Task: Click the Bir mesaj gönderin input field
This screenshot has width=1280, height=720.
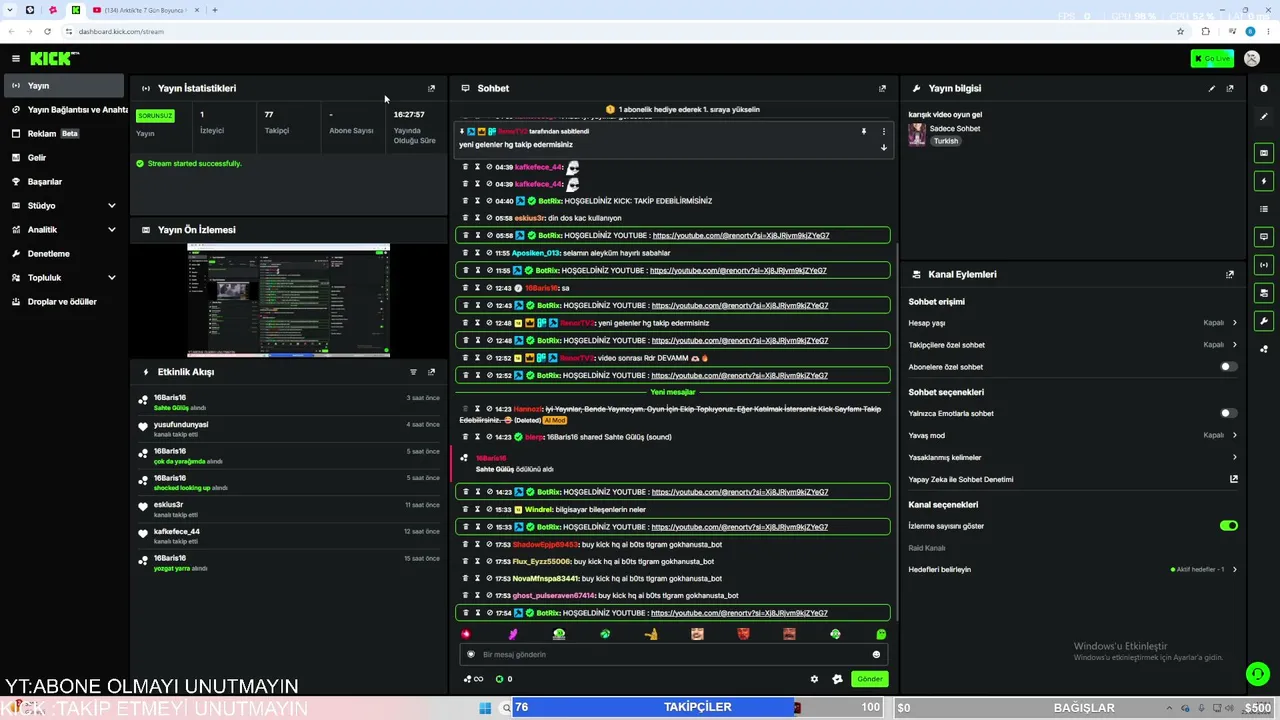Action: pyautogui.click(x=672, y=654)
